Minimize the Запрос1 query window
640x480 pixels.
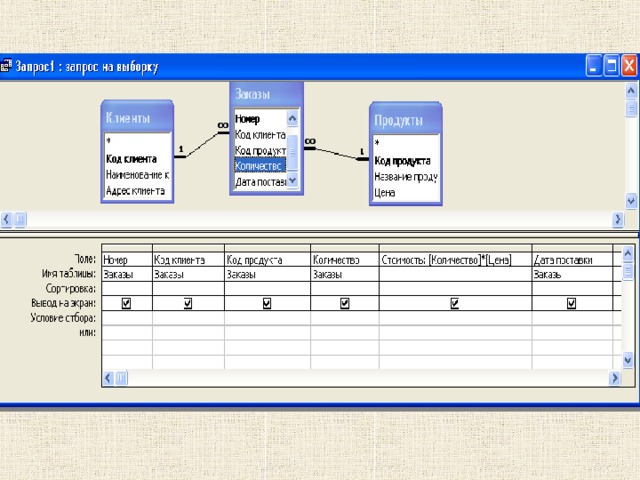click(x=594, y=66)
